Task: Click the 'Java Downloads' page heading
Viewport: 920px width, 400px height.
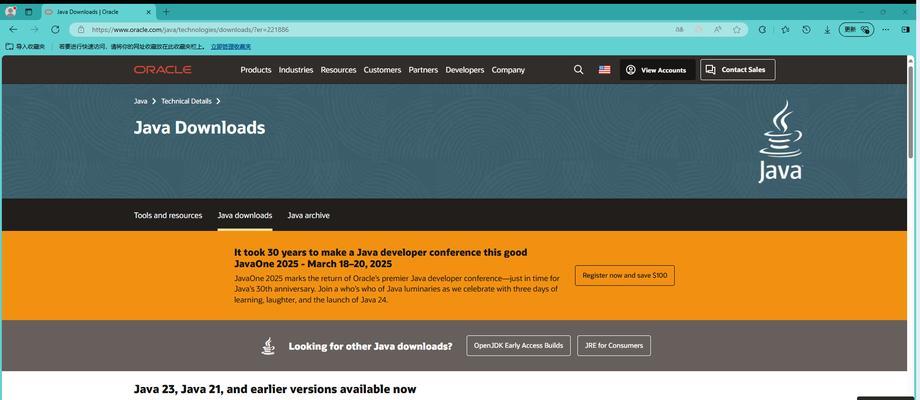Action: pyautogui.click(x=199, y=128)
